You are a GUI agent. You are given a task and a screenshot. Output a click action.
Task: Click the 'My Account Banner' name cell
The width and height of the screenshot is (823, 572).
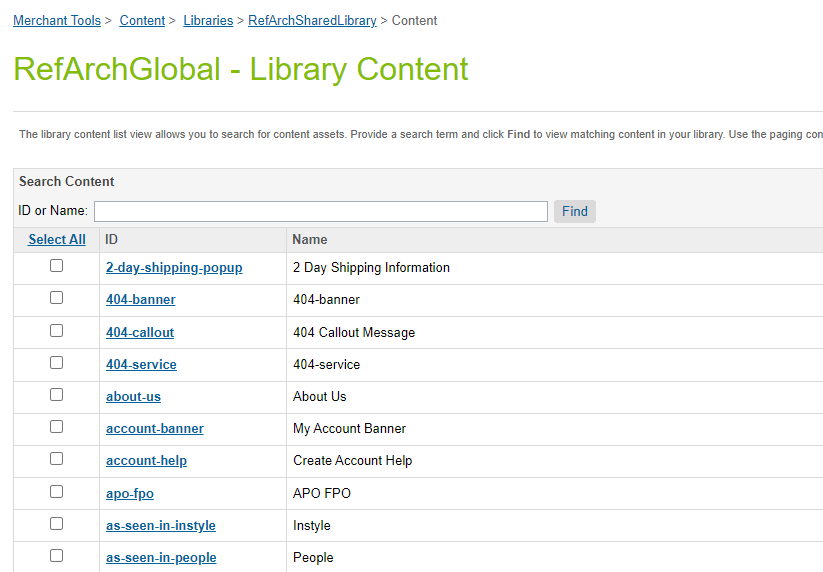click(349, 429)
